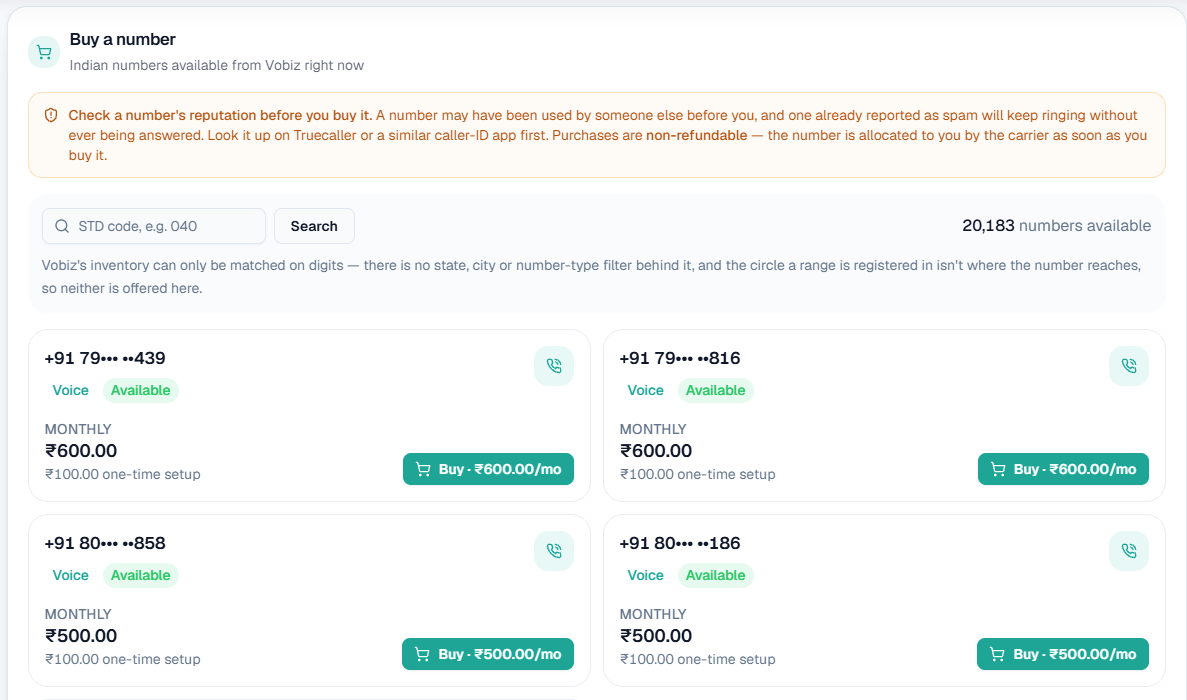Screen dimensions: 1187x700
Task: Click the MONTHLY label on the number ending 816
Action: 653,429
